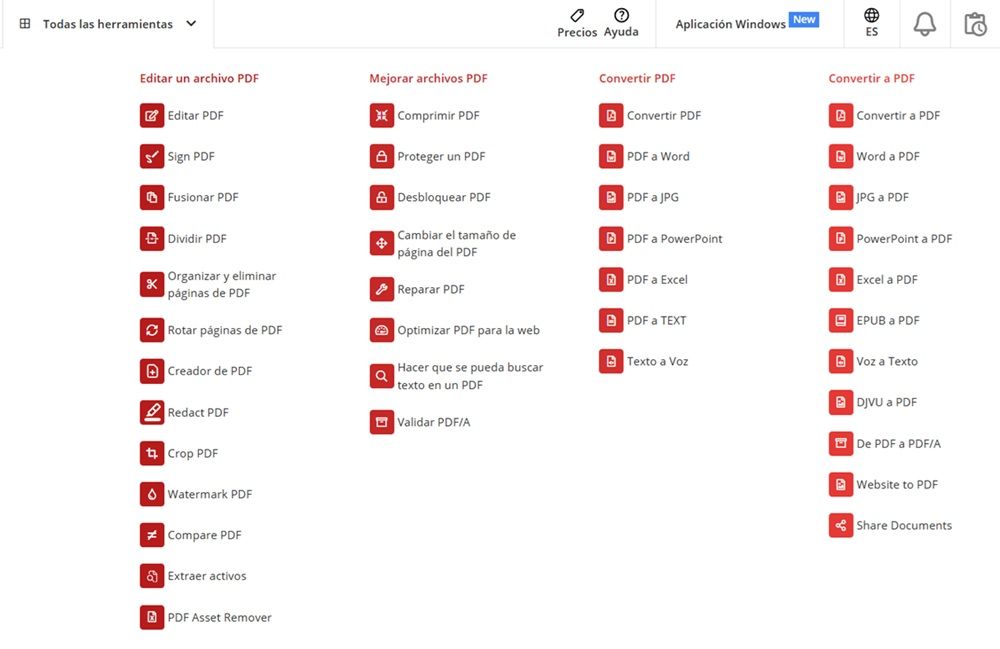Select the JPG a PDF tool icon
Image resolution: width=1000 pixels, height=649 pixels.
[840, 197]
